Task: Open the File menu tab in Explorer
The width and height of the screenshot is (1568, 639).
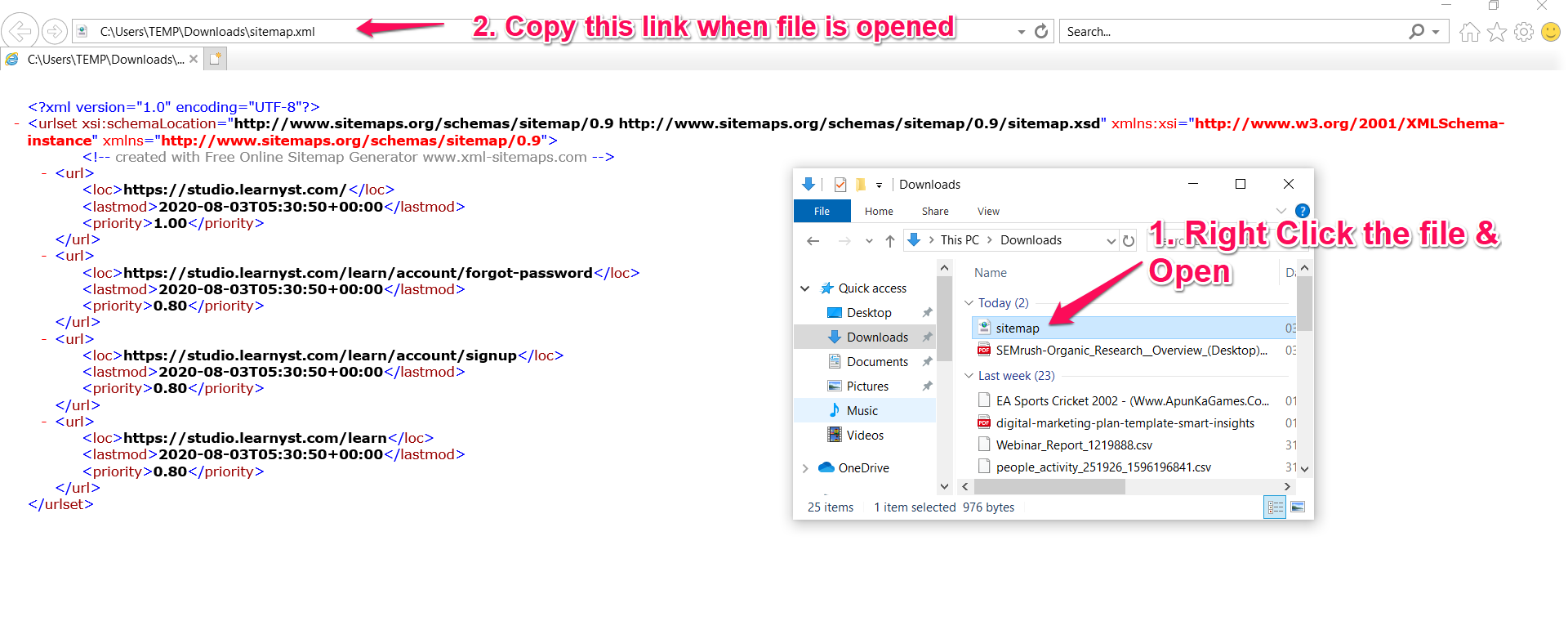Action: pos(822,211)
